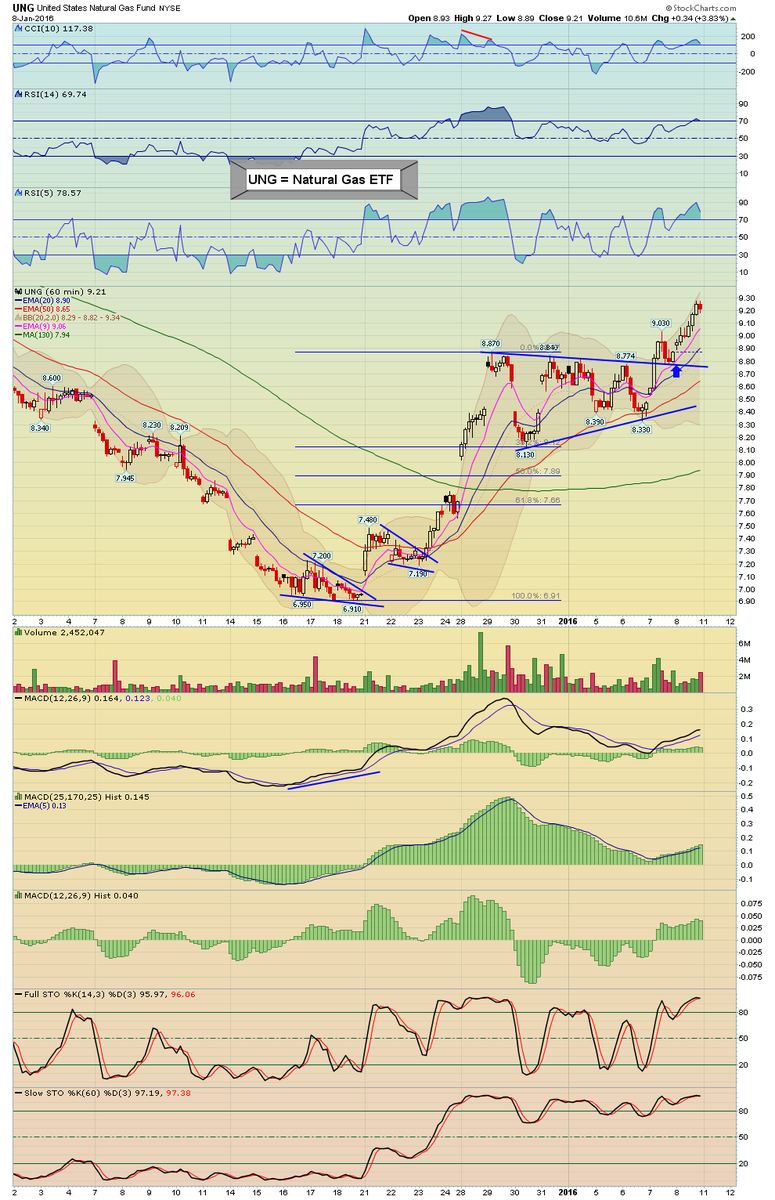
Task: Click the 8.390 price label
Action: click(595, 422)
